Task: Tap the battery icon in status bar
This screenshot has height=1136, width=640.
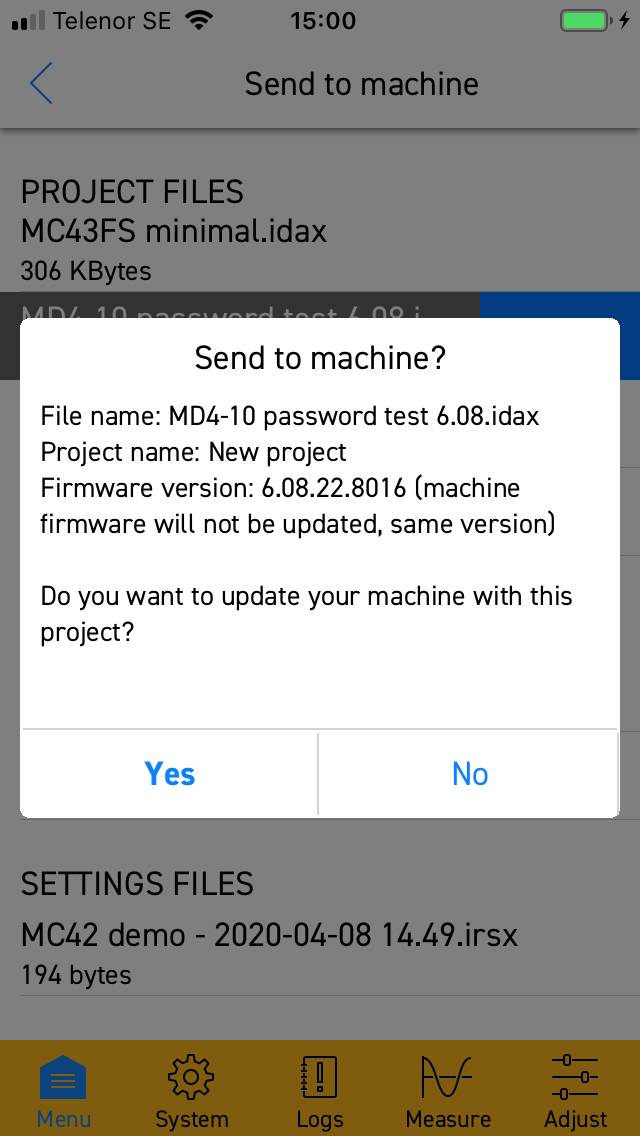Action: pos(584,21)
